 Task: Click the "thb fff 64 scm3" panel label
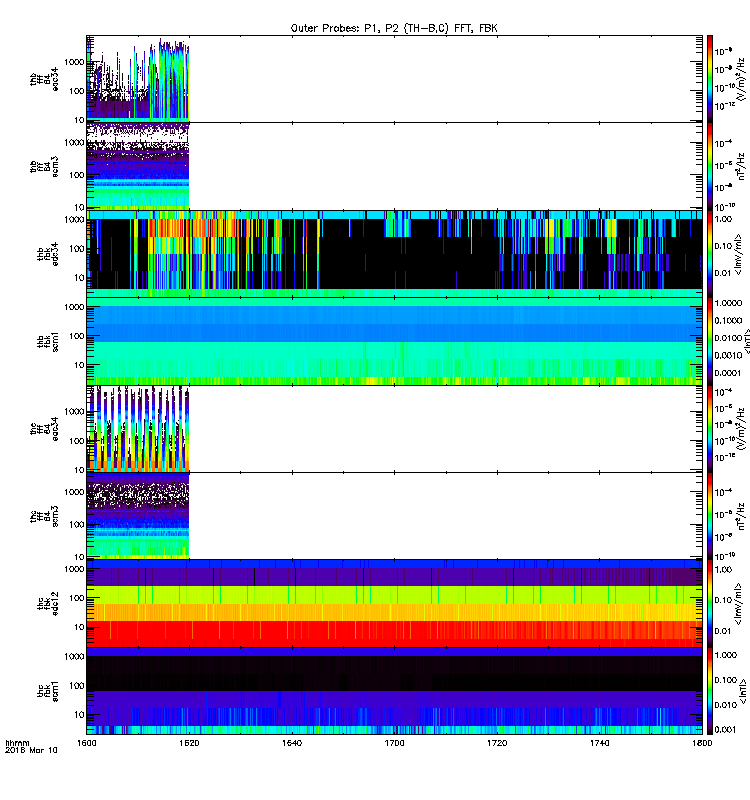coord(44,166)
